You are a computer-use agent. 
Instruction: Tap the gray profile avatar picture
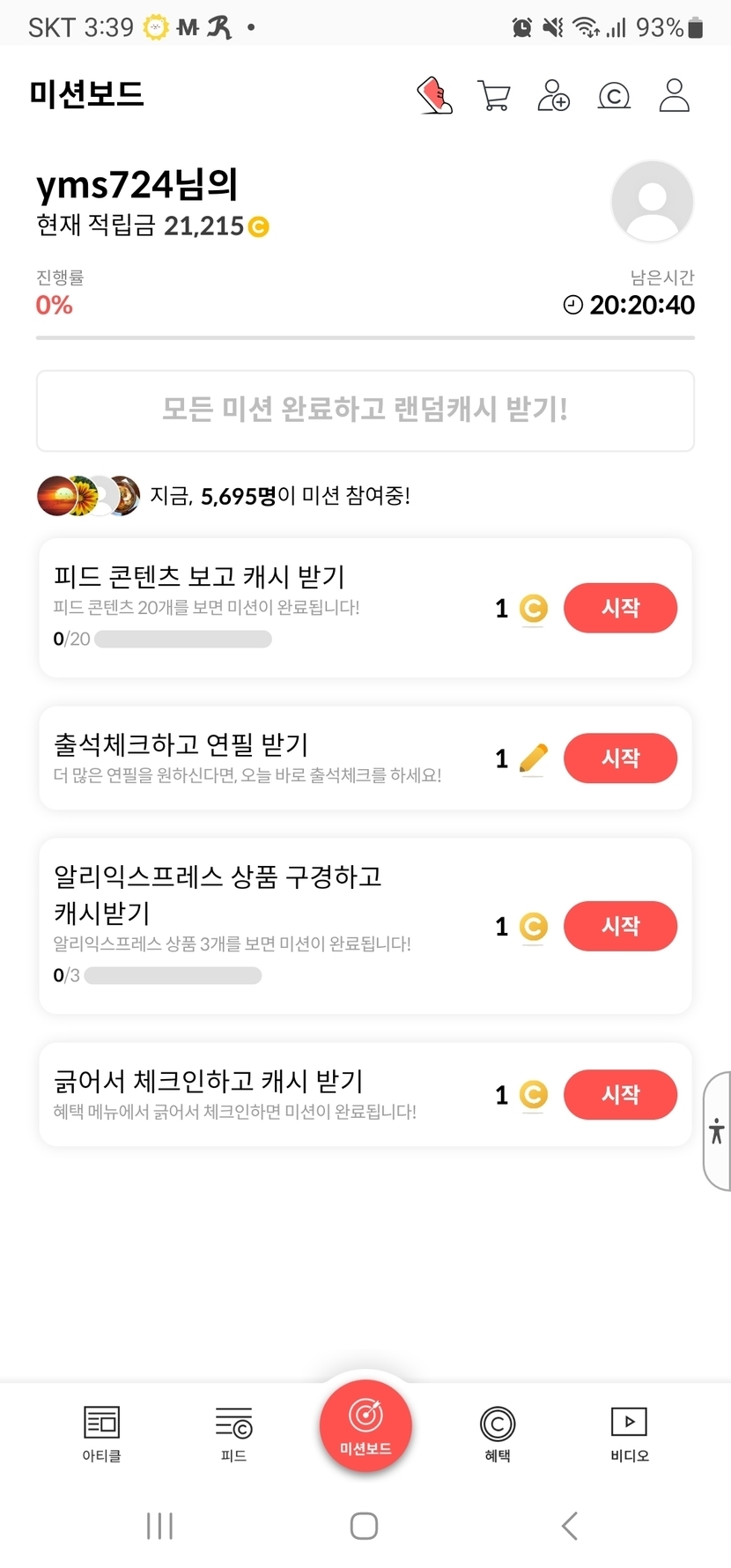click(652, 202)
